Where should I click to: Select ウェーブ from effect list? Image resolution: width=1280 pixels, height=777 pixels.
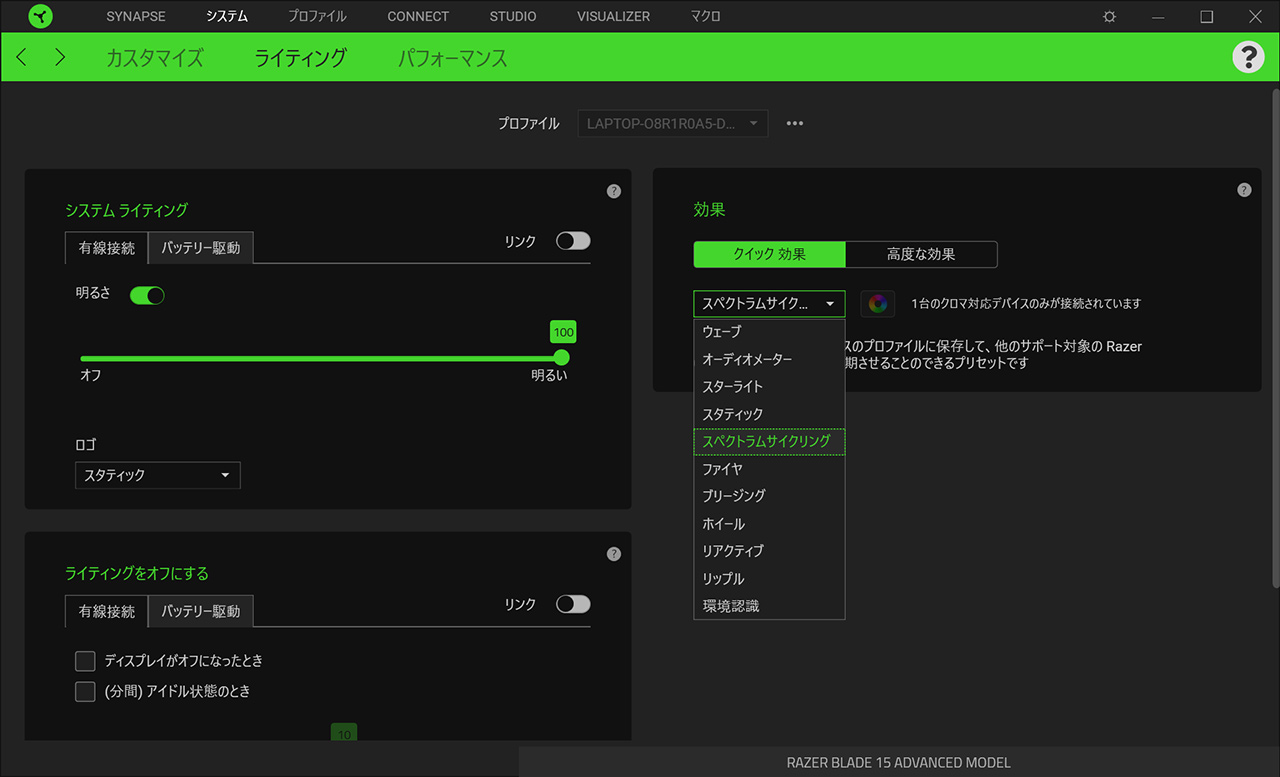[769, 331]
